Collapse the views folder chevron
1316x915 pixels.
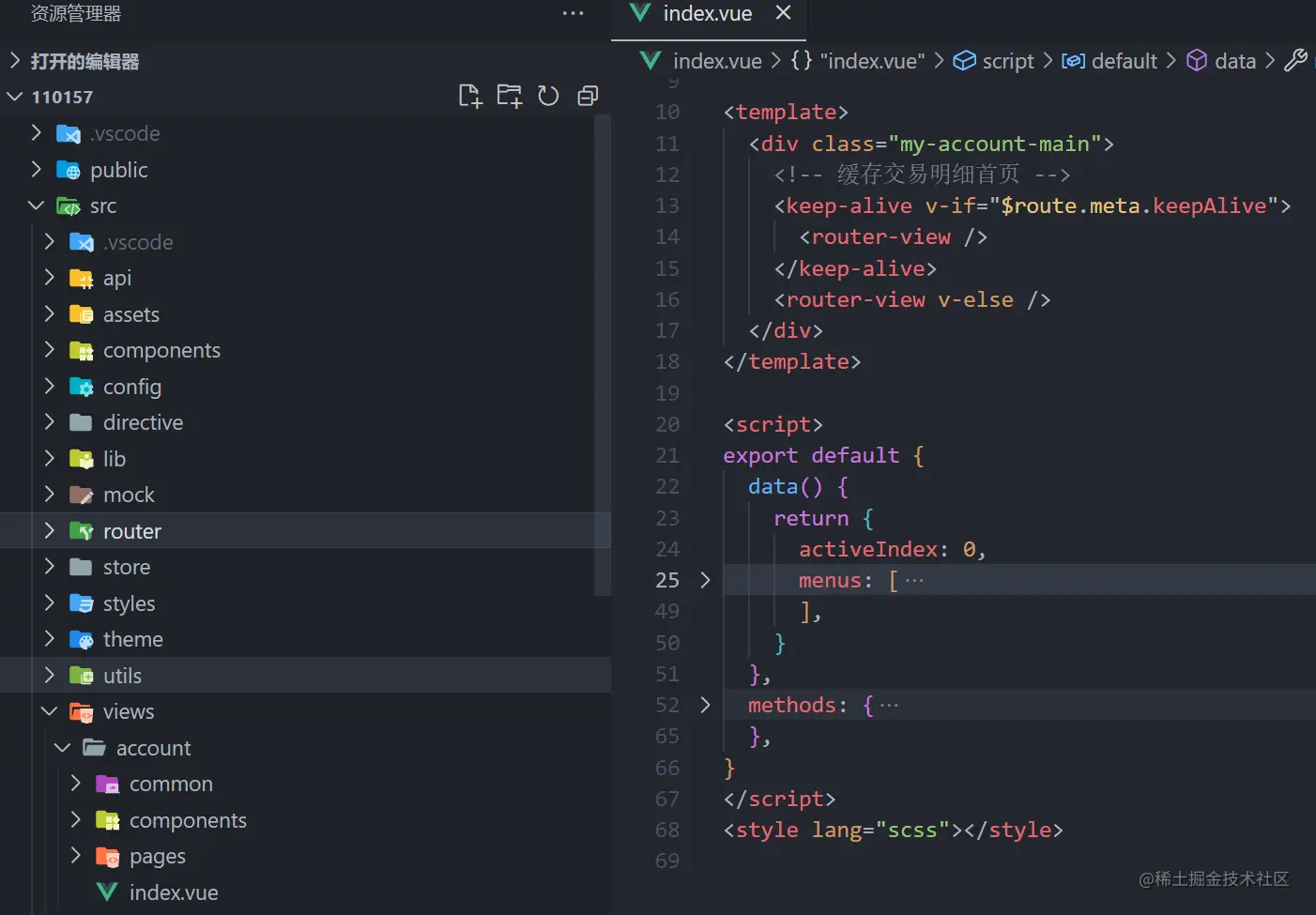point(49,711)
